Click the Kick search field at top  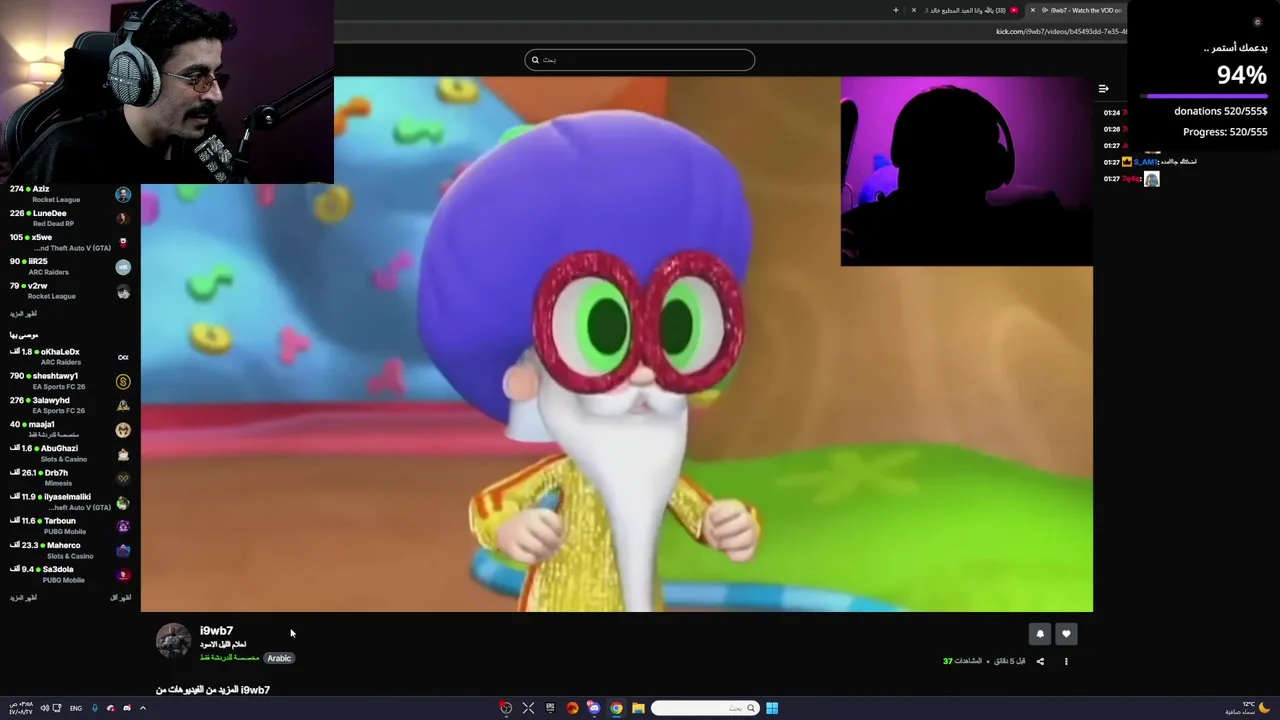tap(640, 60)
